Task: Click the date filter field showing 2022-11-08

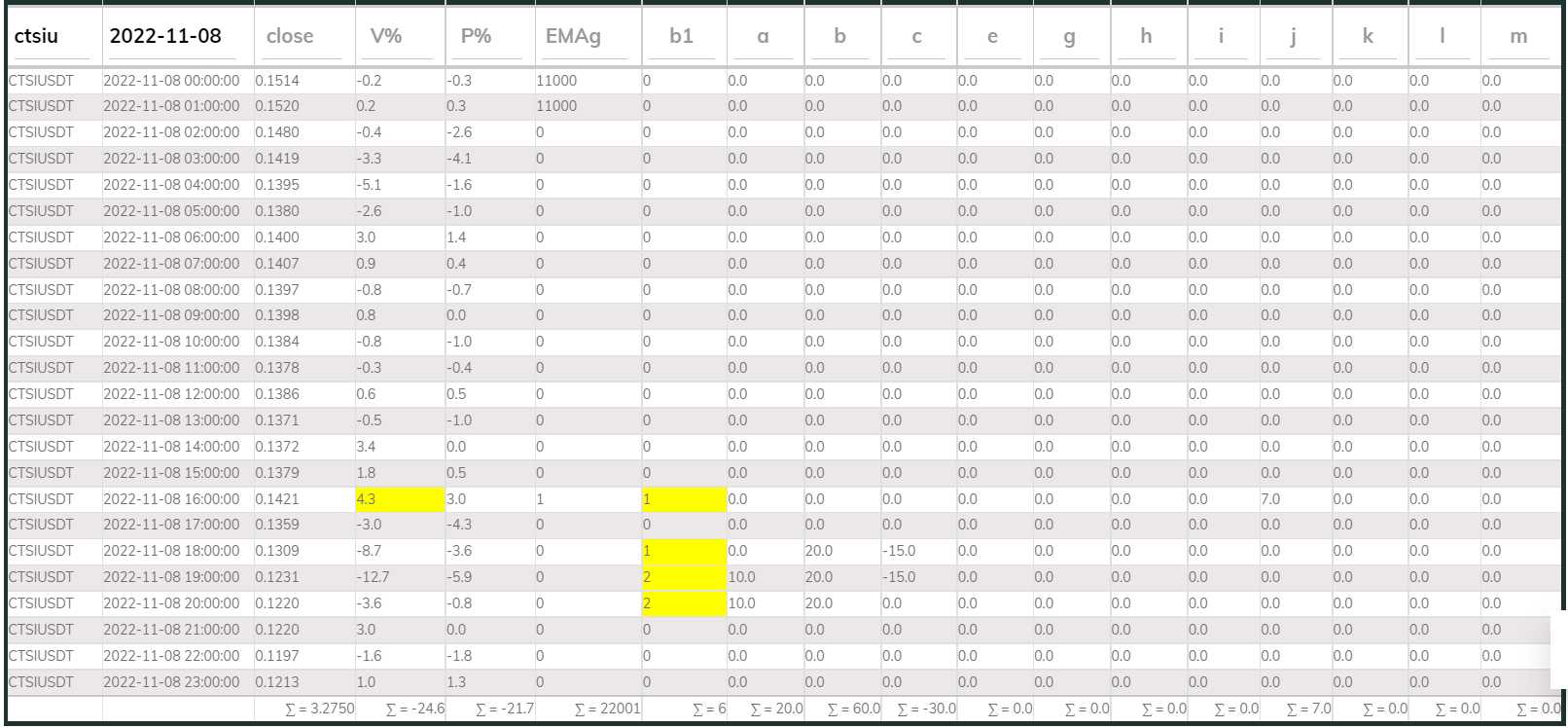Action: (x=177, y=37)
